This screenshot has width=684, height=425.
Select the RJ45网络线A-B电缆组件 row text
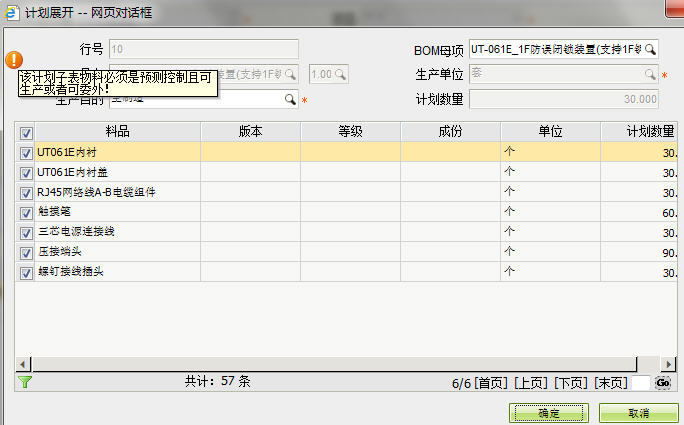96,192
